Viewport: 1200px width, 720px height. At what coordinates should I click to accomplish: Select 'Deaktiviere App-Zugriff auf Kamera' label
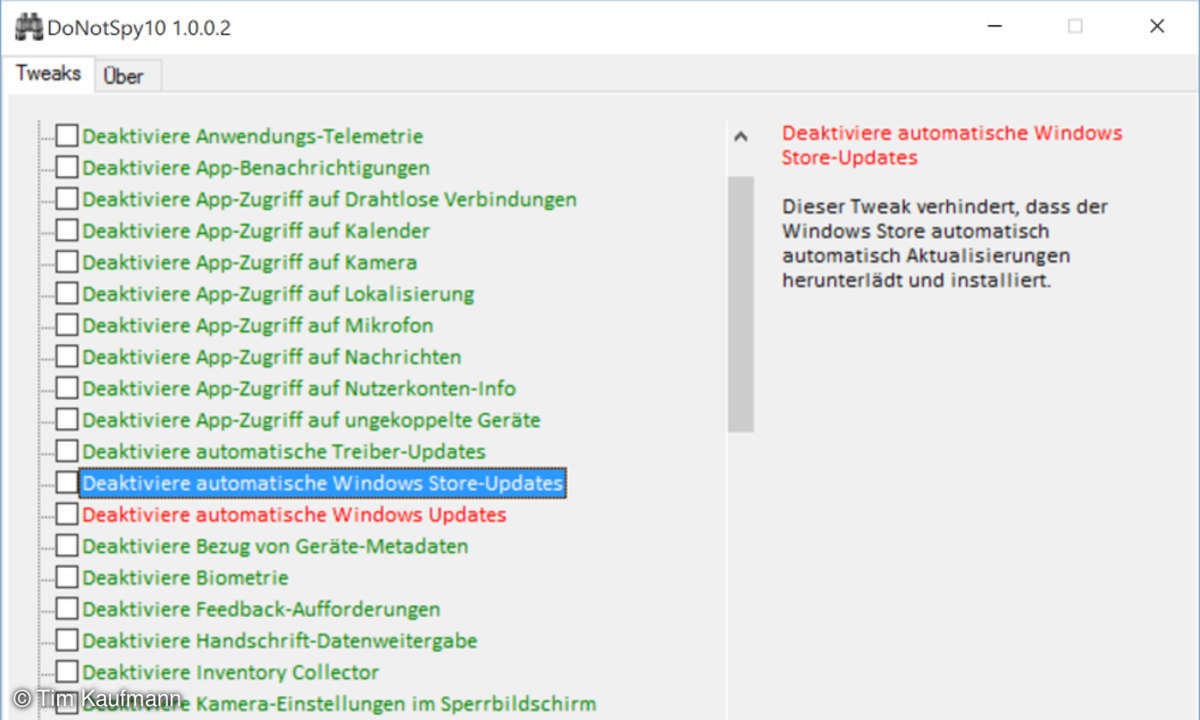[250, 262]
